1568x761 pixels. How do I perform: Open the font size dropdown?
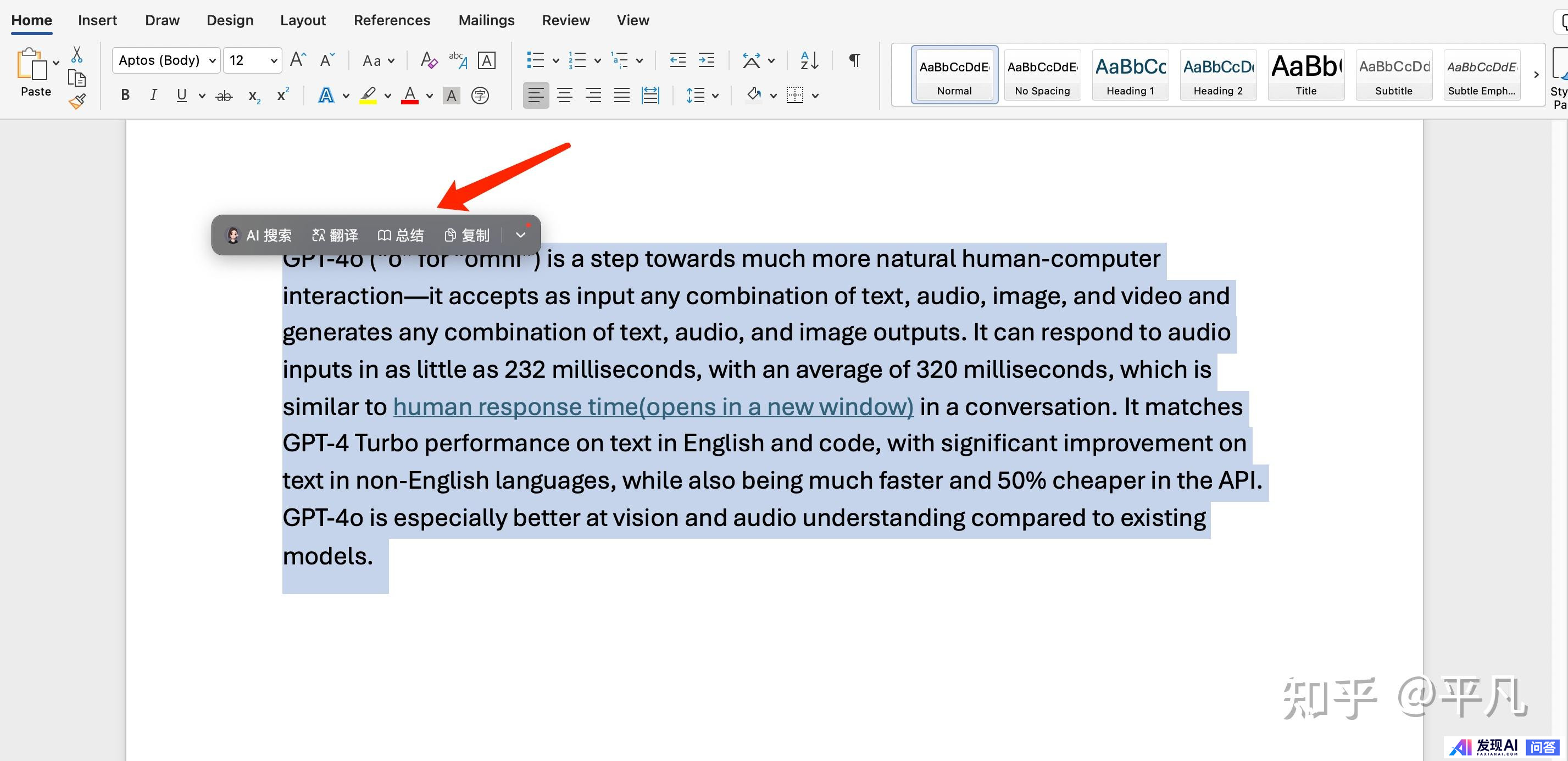[x=274, y=60]
